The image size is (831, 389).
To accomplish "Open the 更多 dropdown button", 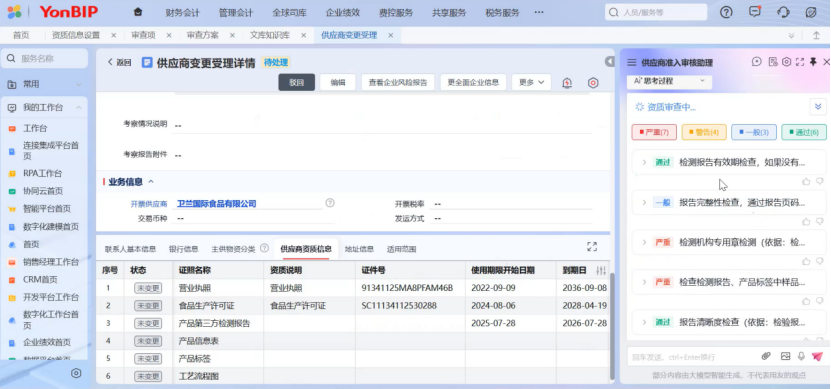I will coord(532,82).
